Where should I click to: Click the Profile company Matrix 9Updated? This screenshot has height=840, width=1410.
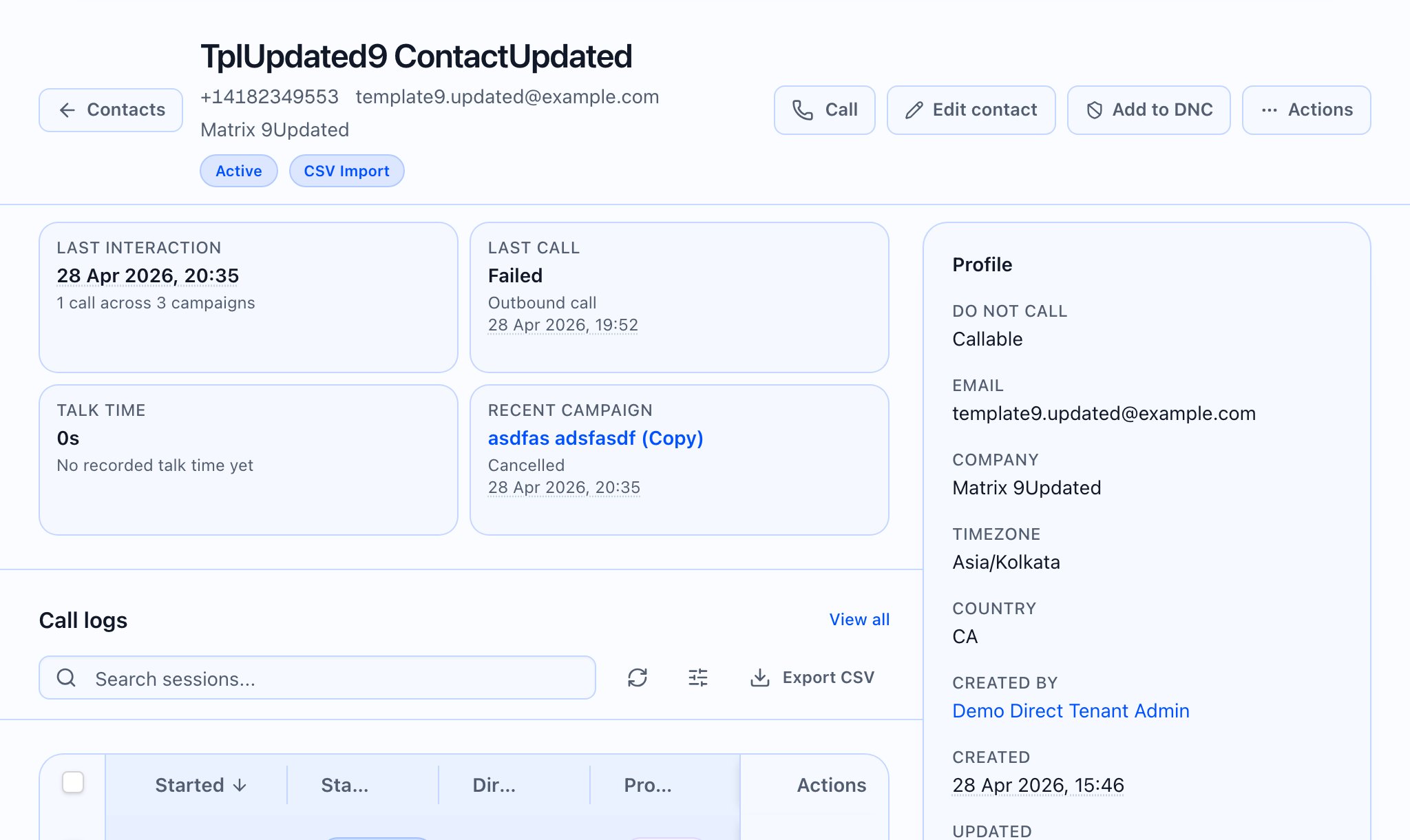[1027, 487]
